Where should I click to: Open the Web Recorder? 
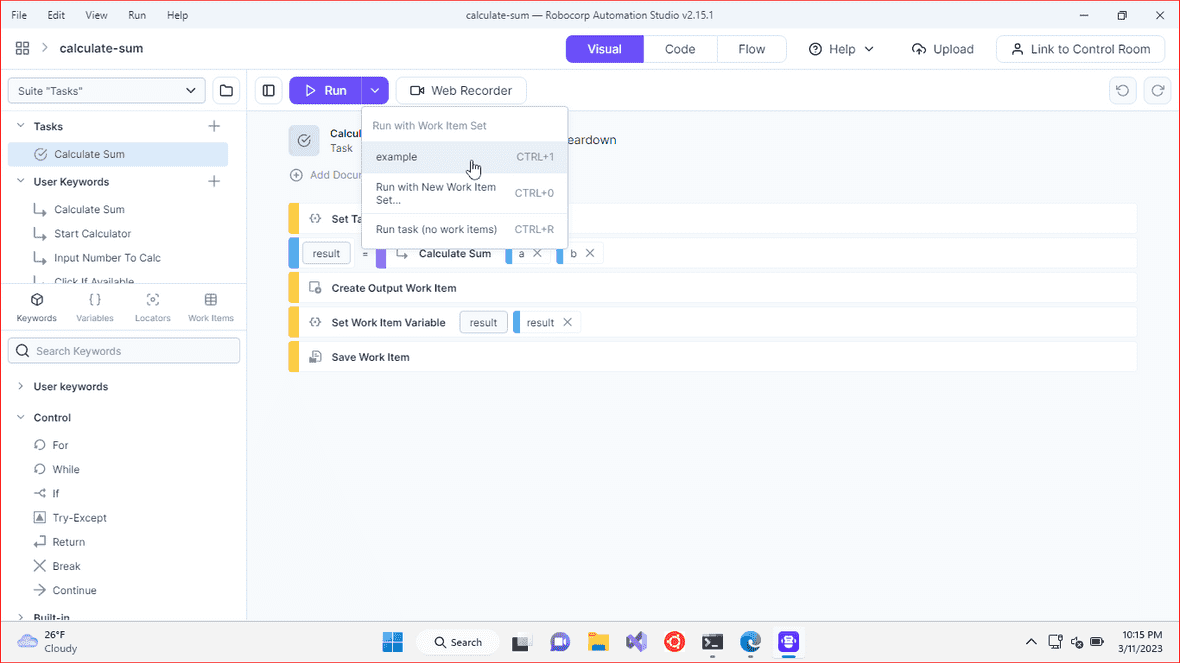click(461, 90)
